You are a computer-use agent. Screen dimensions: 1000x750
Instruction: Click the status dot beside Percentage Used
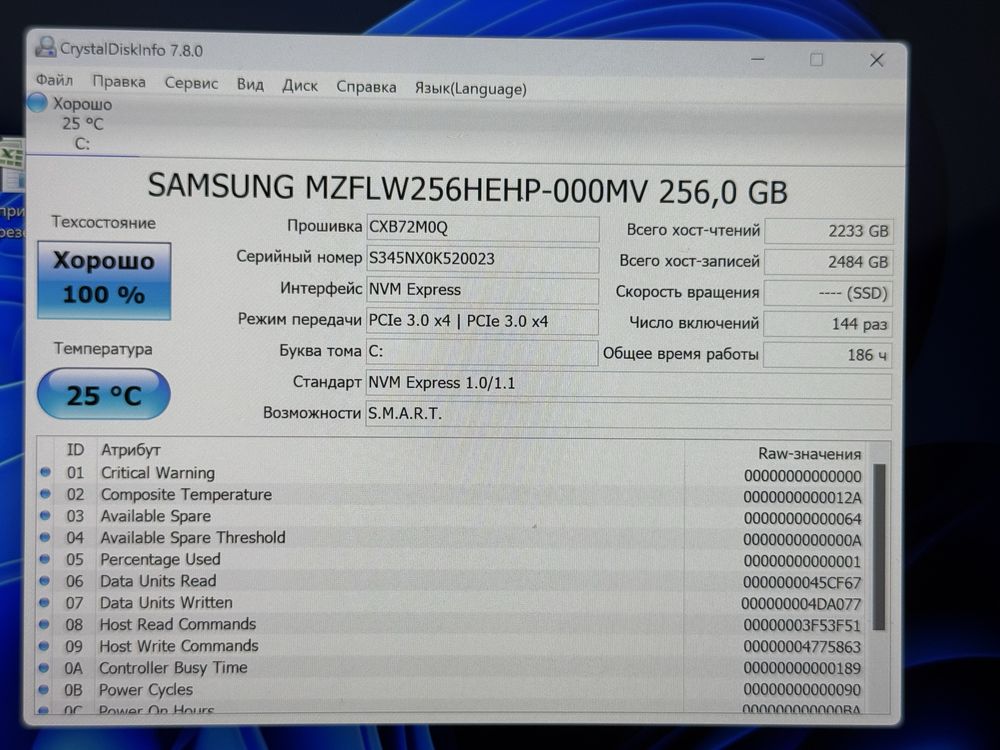pyautogui.click(x=45, y=559)
